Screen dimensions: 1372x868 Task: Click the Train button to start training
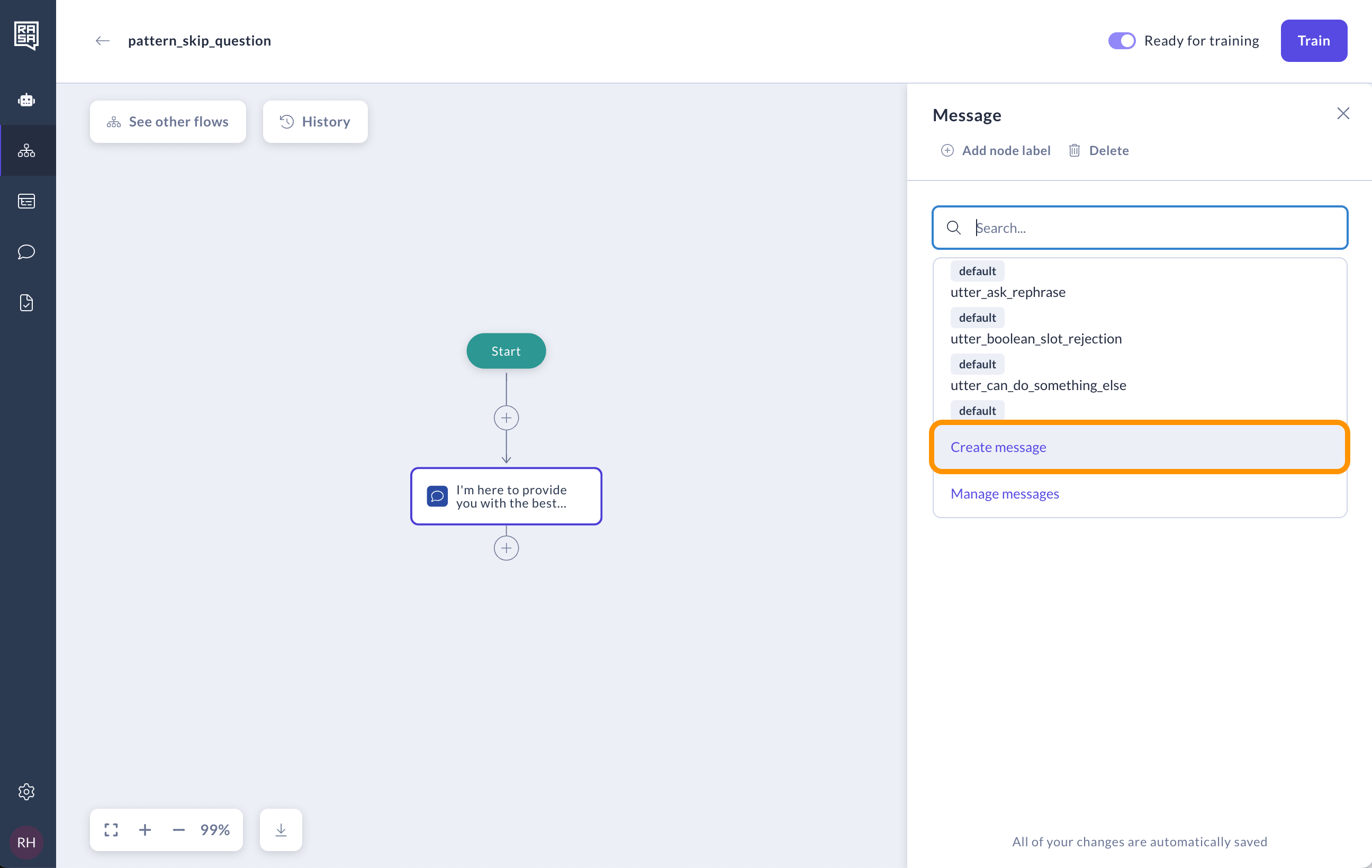tap(1314, 40)
